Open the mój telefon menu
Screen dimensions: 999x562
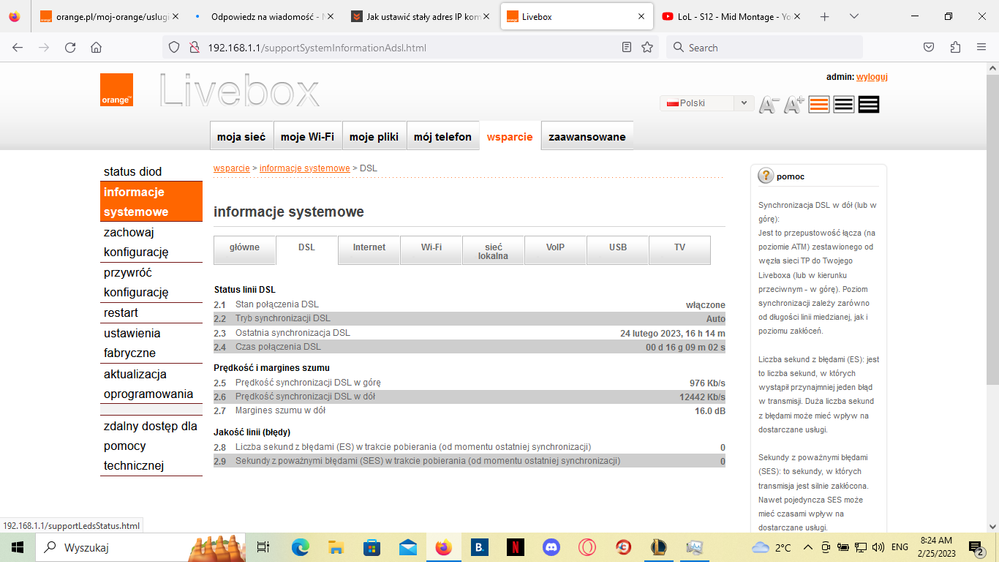point(443,136)
